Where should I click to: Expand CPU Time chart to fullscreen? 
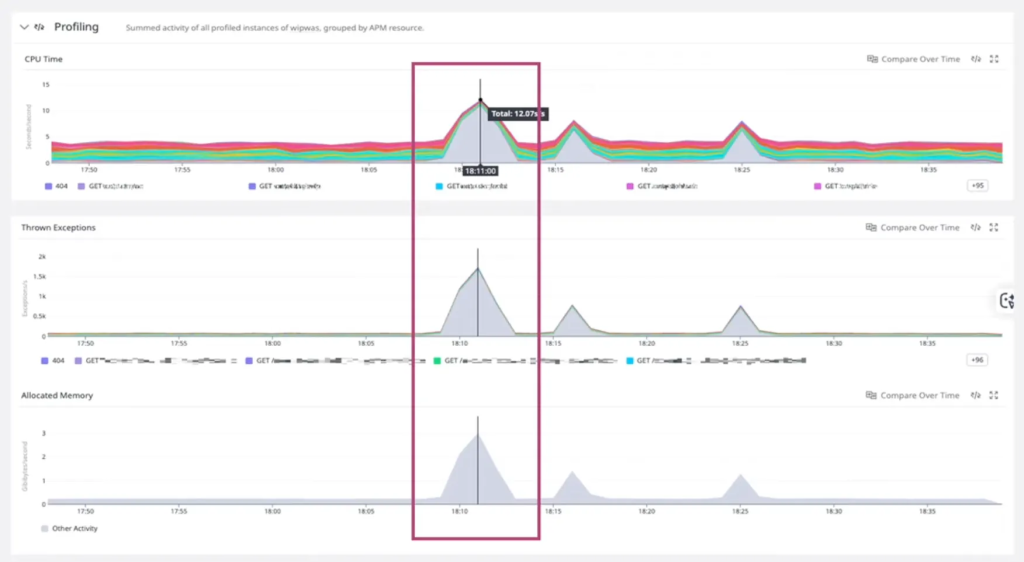(x=994, y=59)
